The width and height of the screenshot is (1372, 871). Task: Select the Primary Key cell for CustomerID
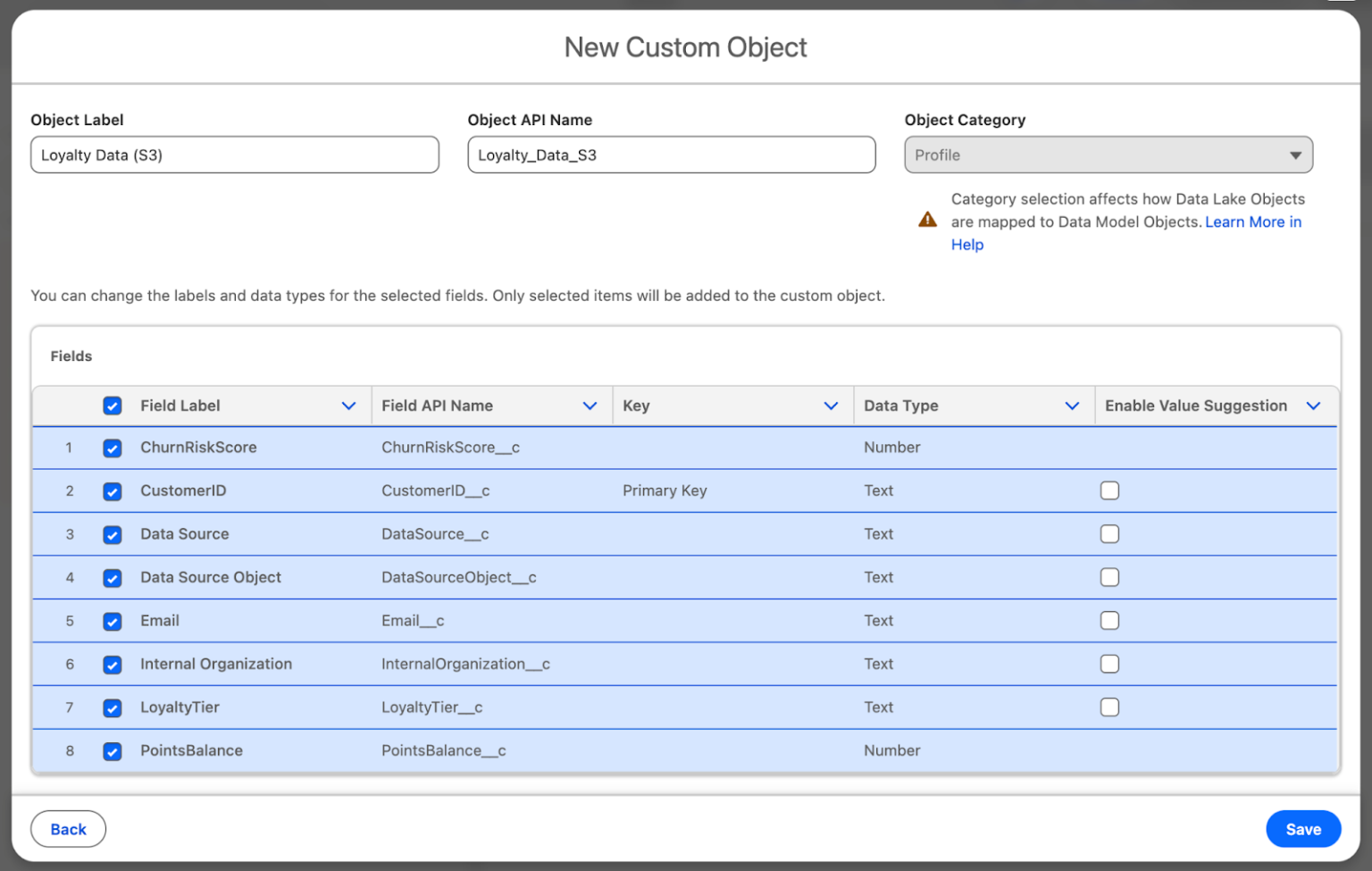665,490
